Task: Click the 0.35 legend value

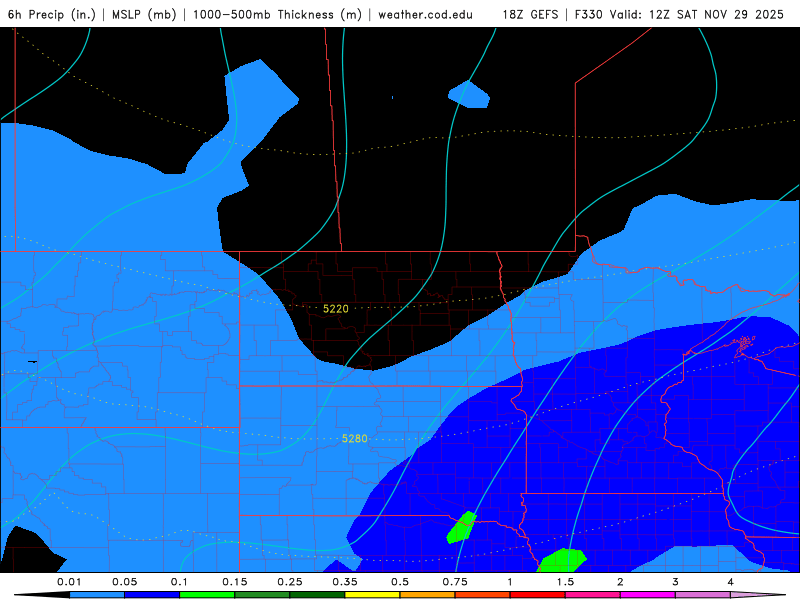Action: [x=345, y=582]
